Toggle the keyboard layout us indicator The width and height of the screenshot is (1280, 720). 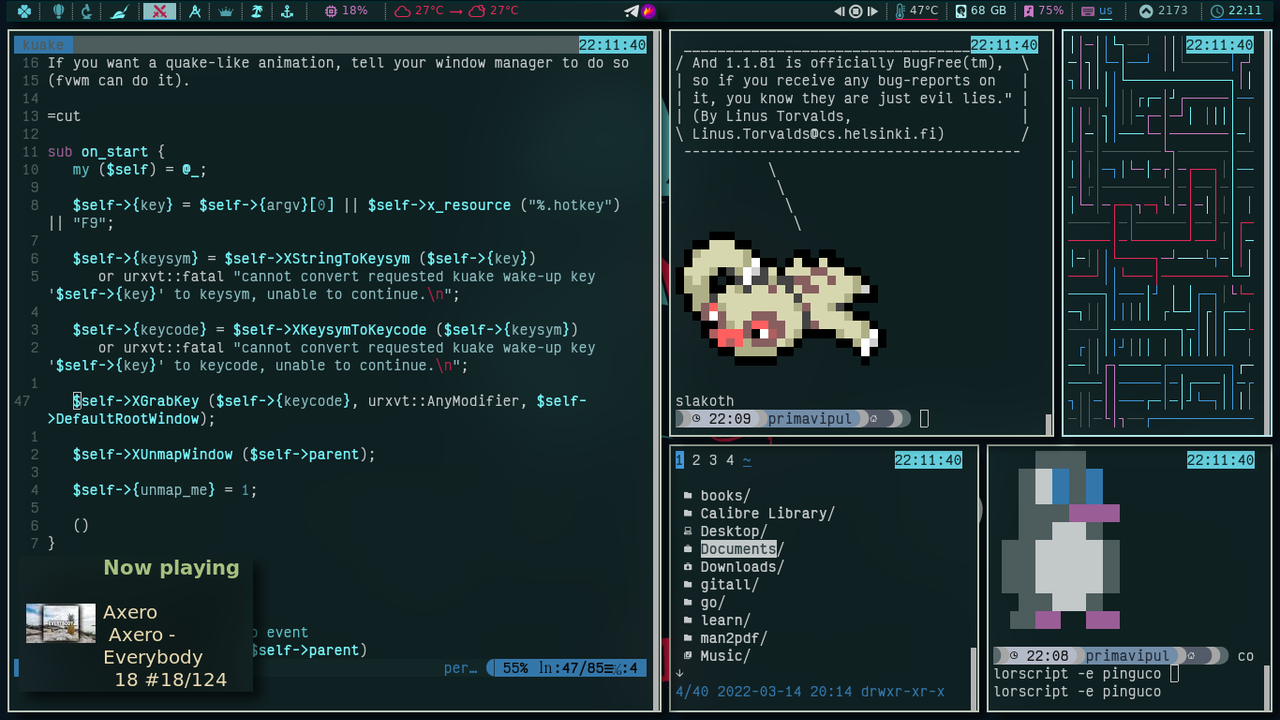1097,11
